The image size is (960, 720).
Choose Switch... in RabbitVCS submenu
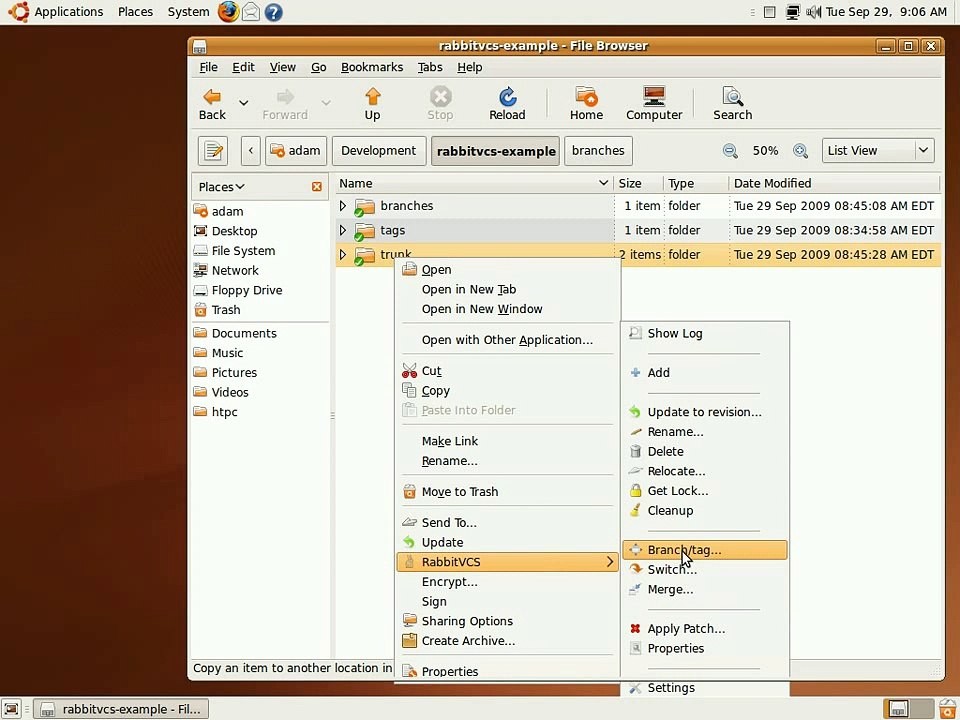(705, 569)
